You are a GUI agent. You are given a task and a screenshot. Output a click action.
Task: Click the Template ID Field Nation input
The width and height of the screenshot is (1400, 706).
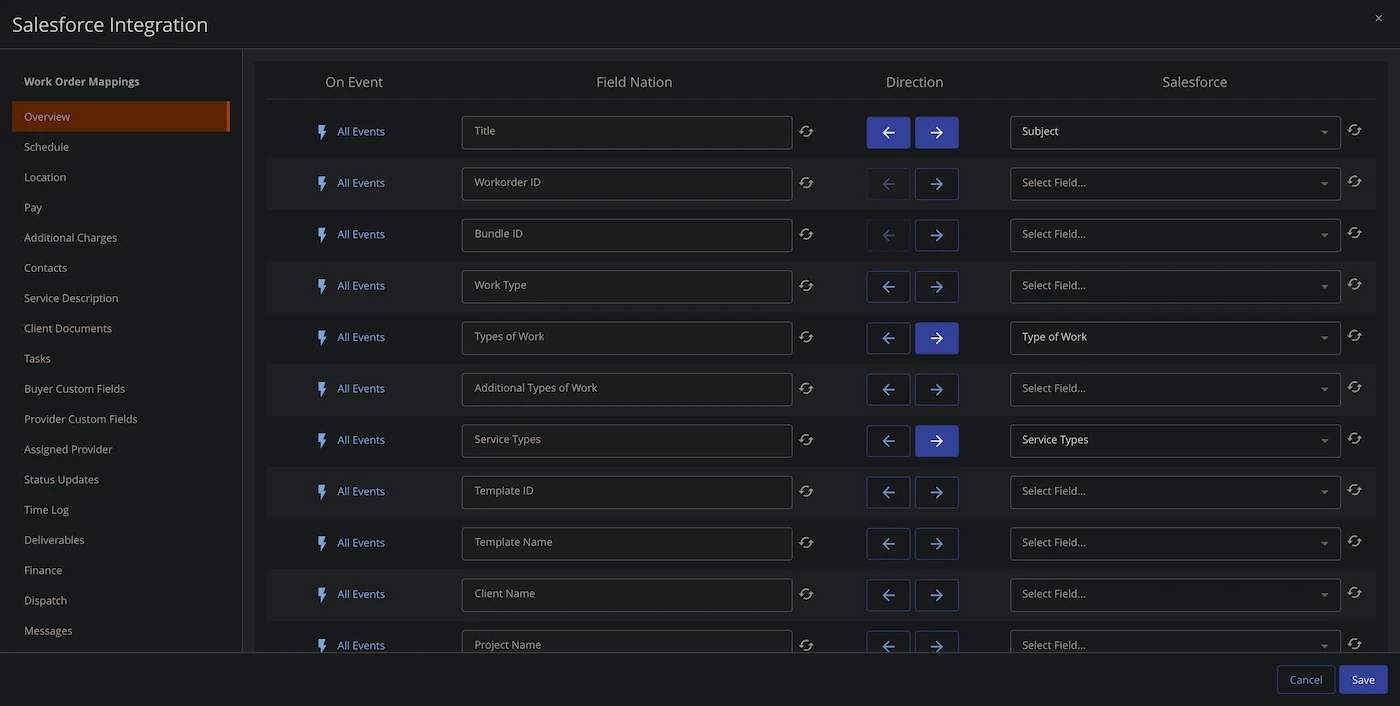pyautogui.click(x=626, y=492)
